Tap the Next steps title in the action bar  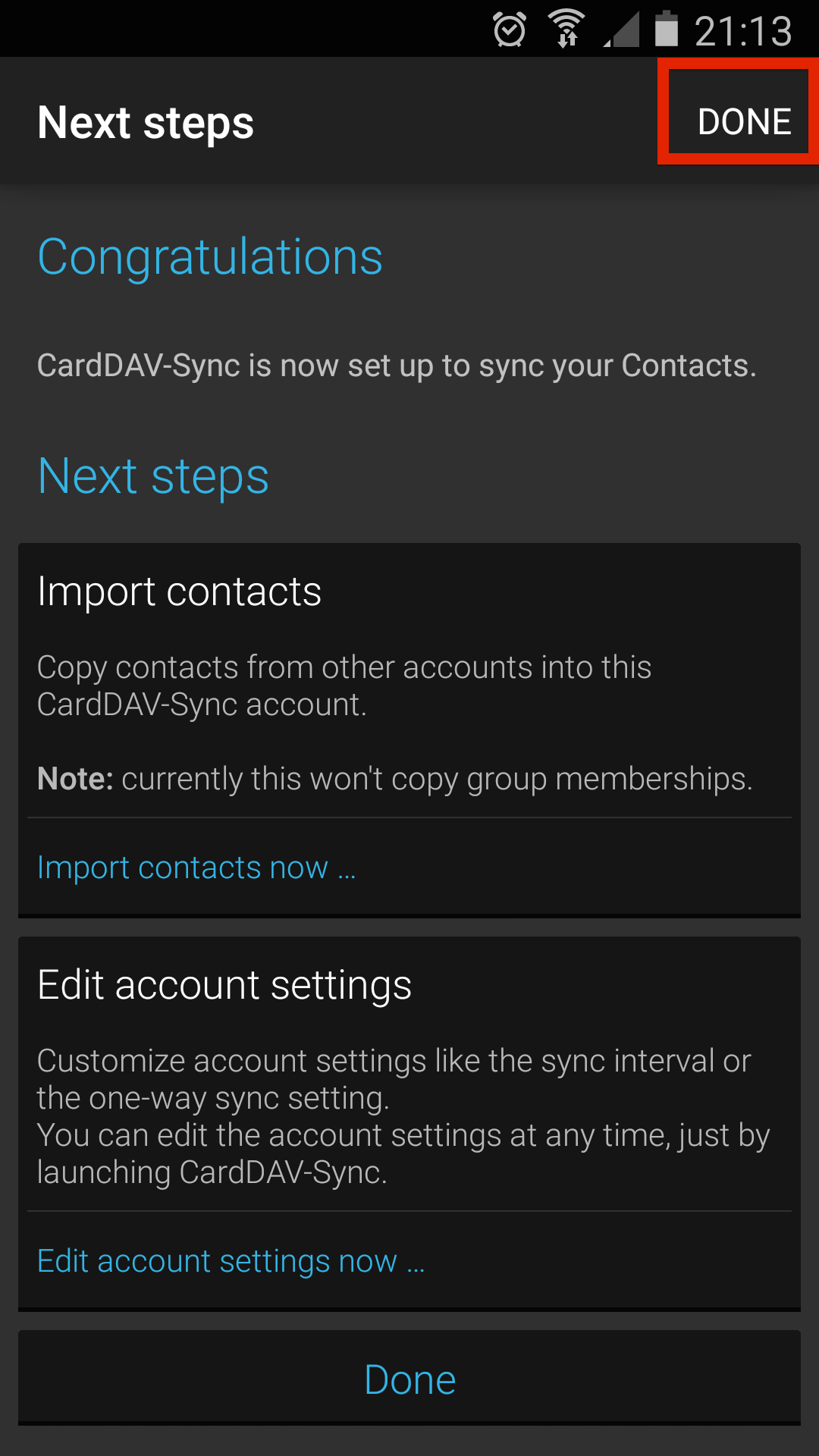146,123
